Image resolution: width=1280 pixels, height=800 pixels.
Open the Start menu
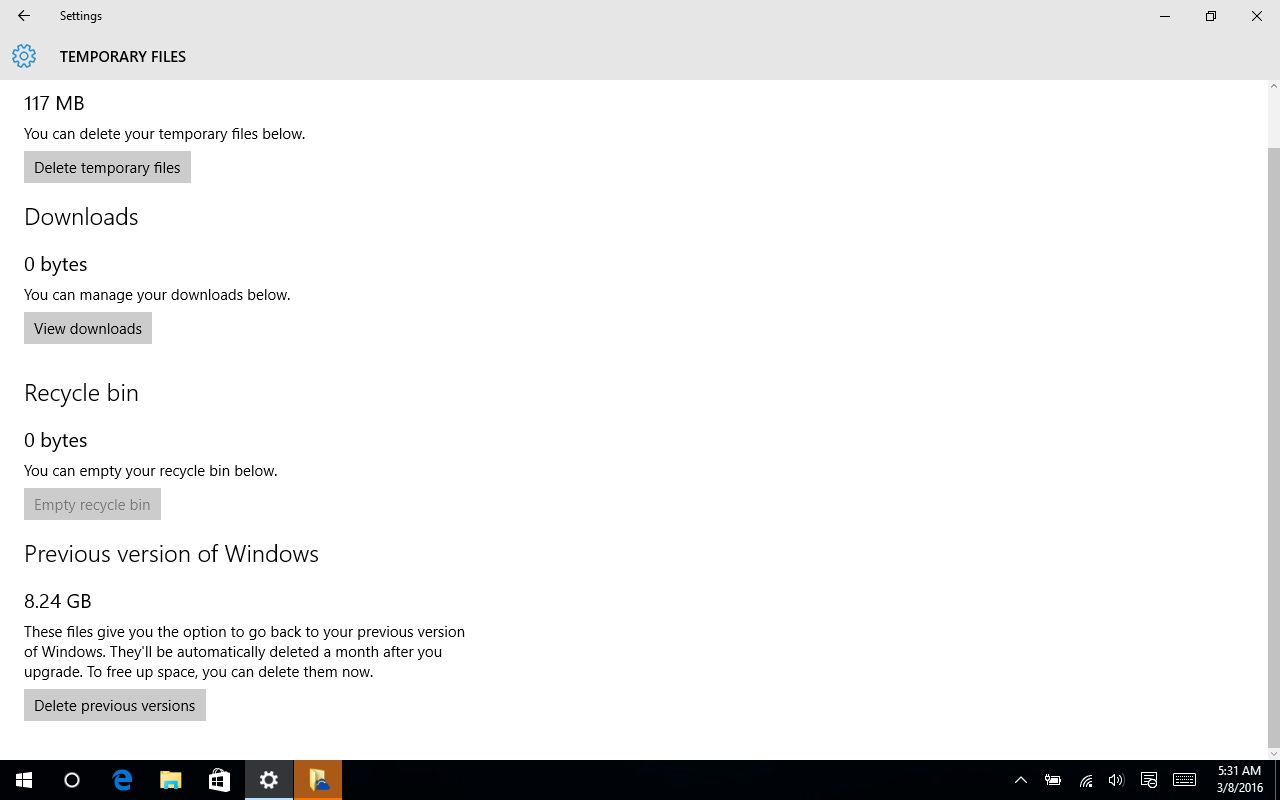23,779
